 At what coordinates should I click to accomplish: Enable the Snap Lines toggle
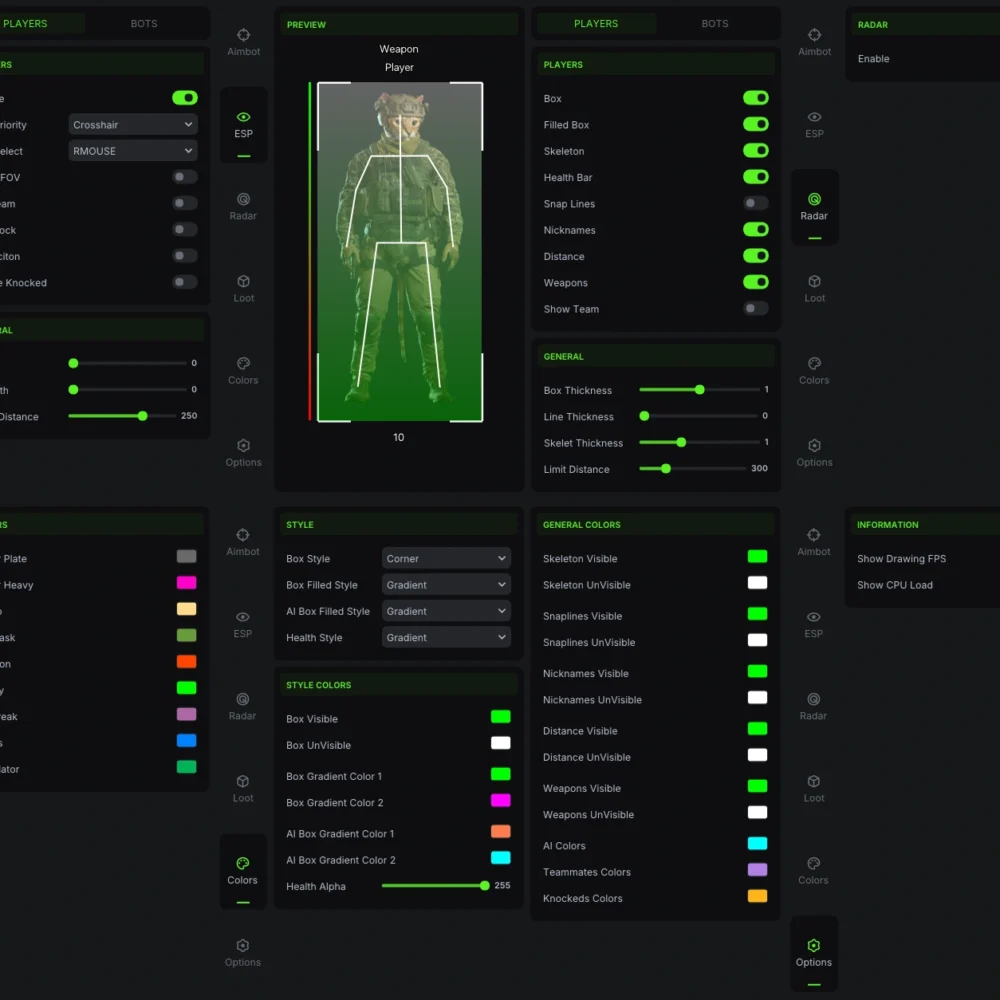point(756,203)
